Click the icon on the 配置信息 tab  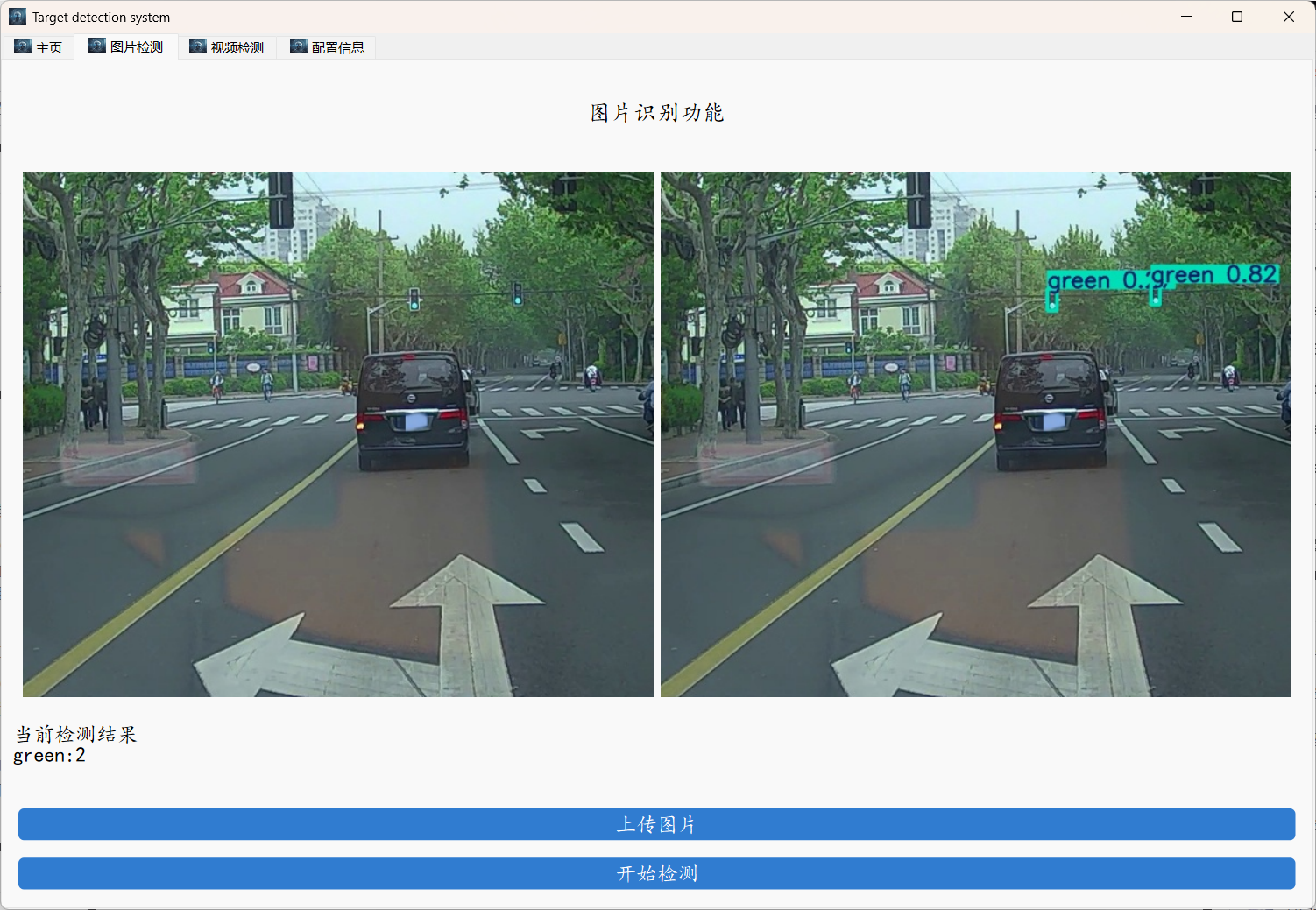(x=299, y=46)
